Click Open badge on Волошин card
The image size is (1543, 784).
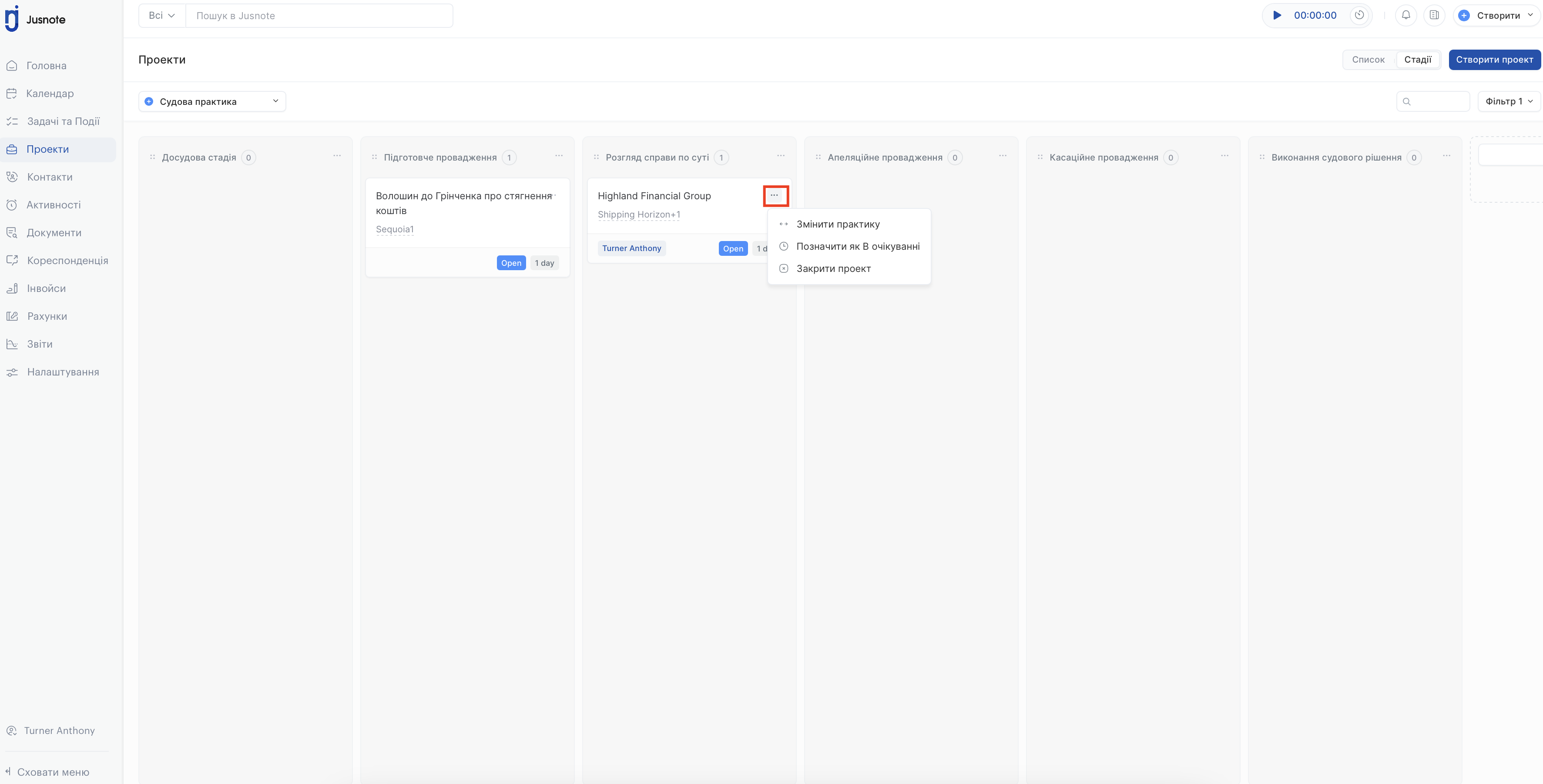pos(511,263)
